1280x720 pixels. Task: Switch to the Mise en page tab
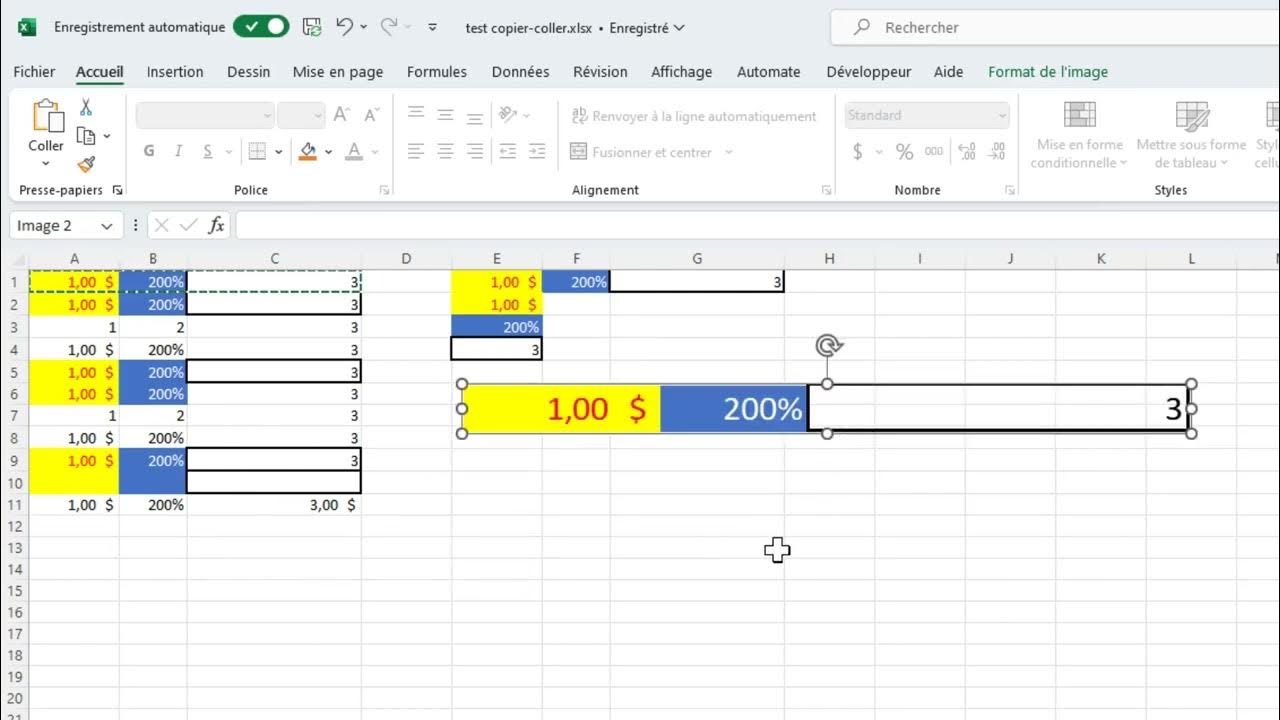(x=338, y=72)
